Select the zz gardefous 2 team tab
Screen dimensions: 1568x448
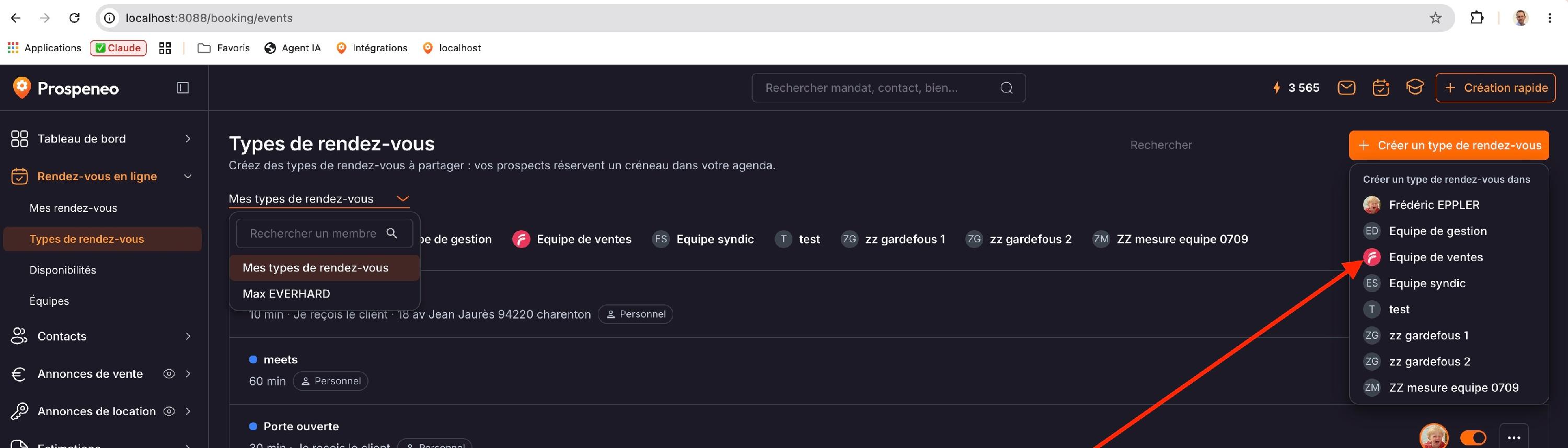pos(1018,240)
